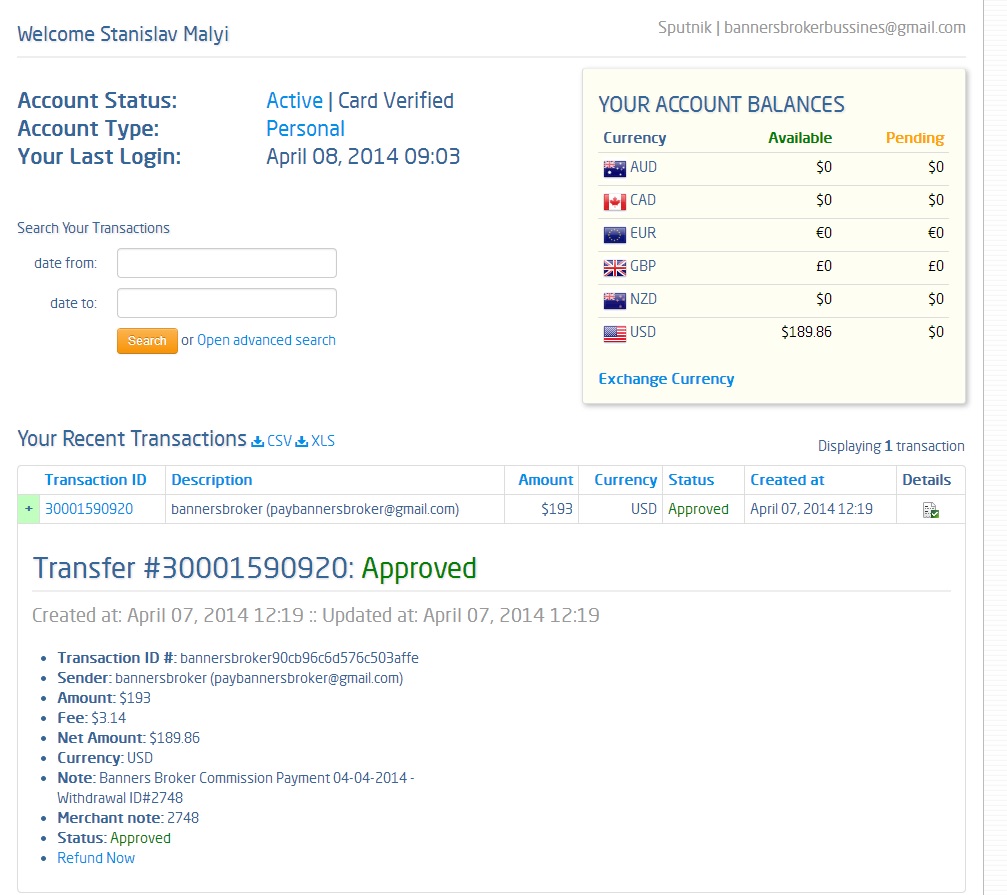Select the Net Amount $189.86 line
1007x895 pixels.
click(x=128, y=738)
